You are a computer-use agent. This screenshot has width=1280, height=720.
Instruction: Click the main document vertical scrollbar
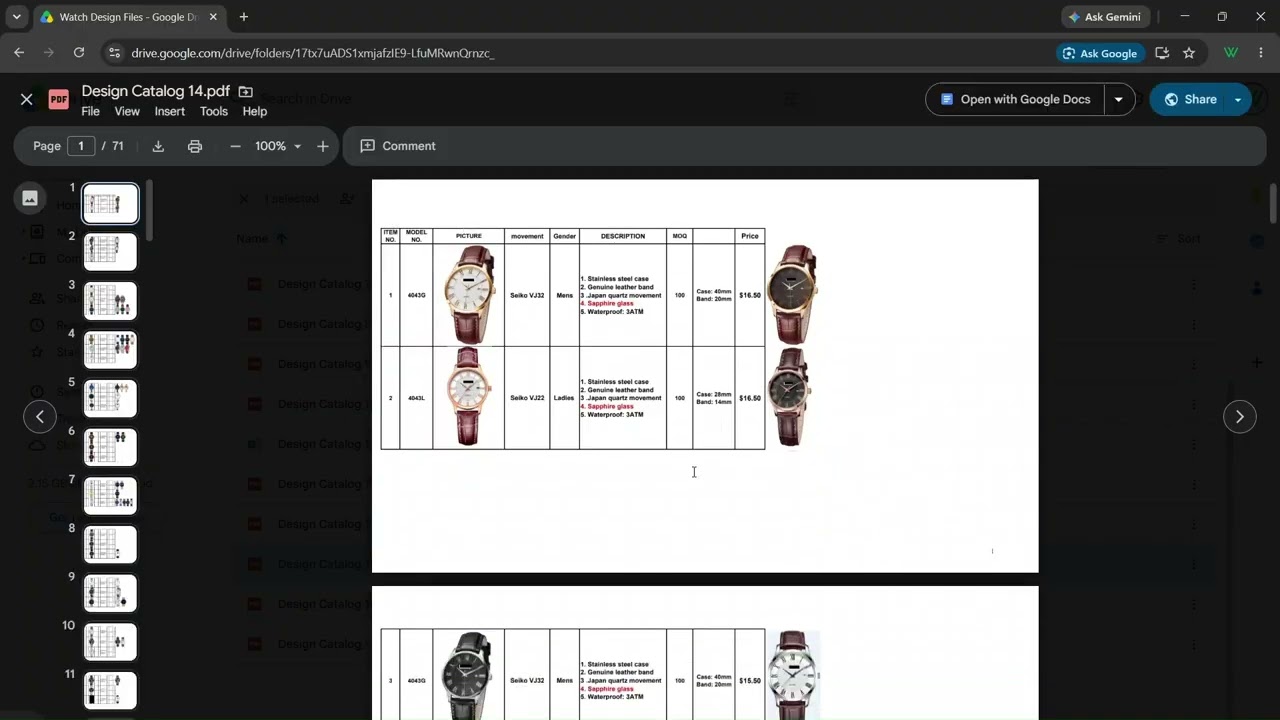click(1273, 204)
